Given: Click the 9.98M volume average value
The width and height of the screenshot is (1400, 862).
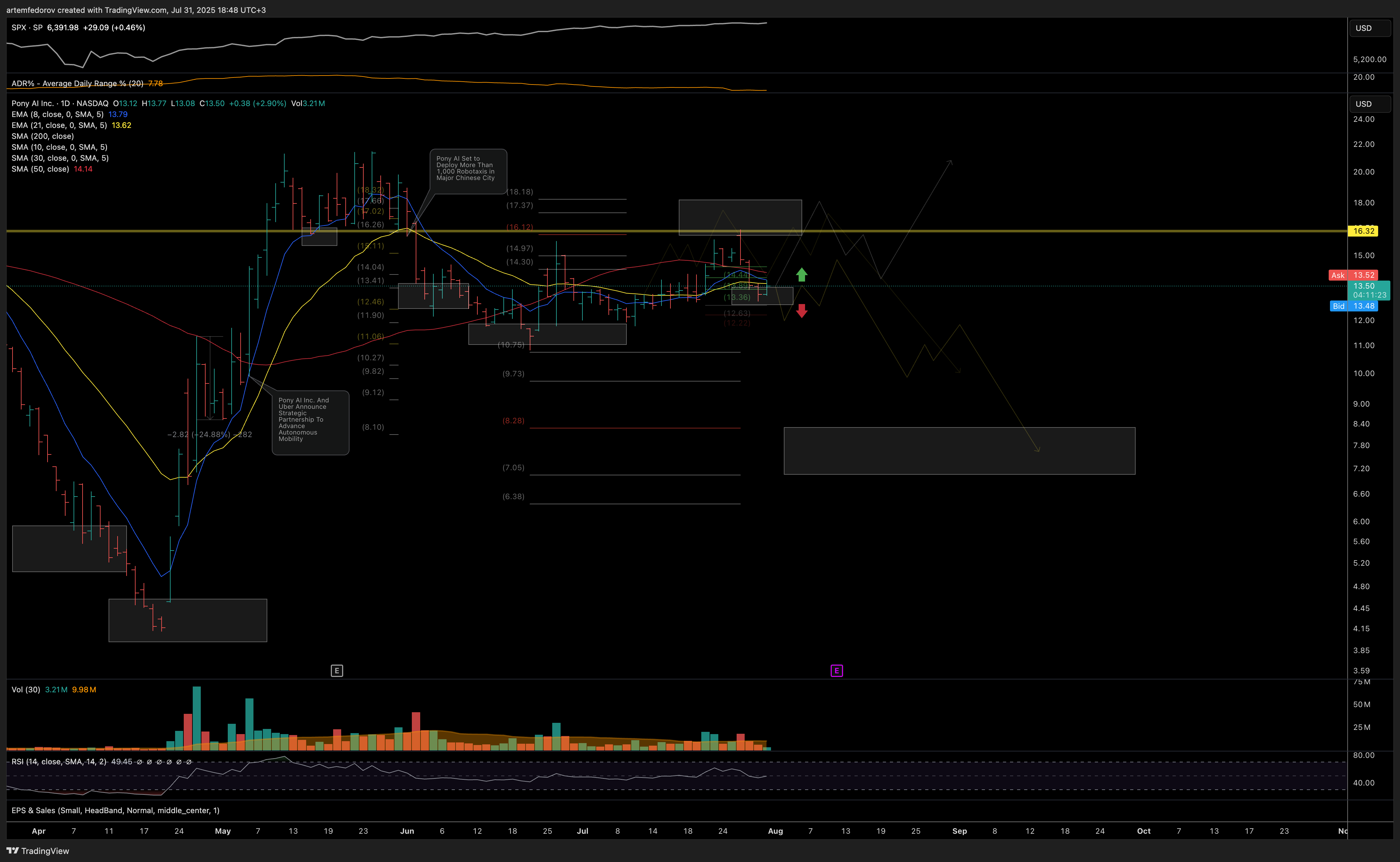Looking at the screenshot, I should click(84, 689).
